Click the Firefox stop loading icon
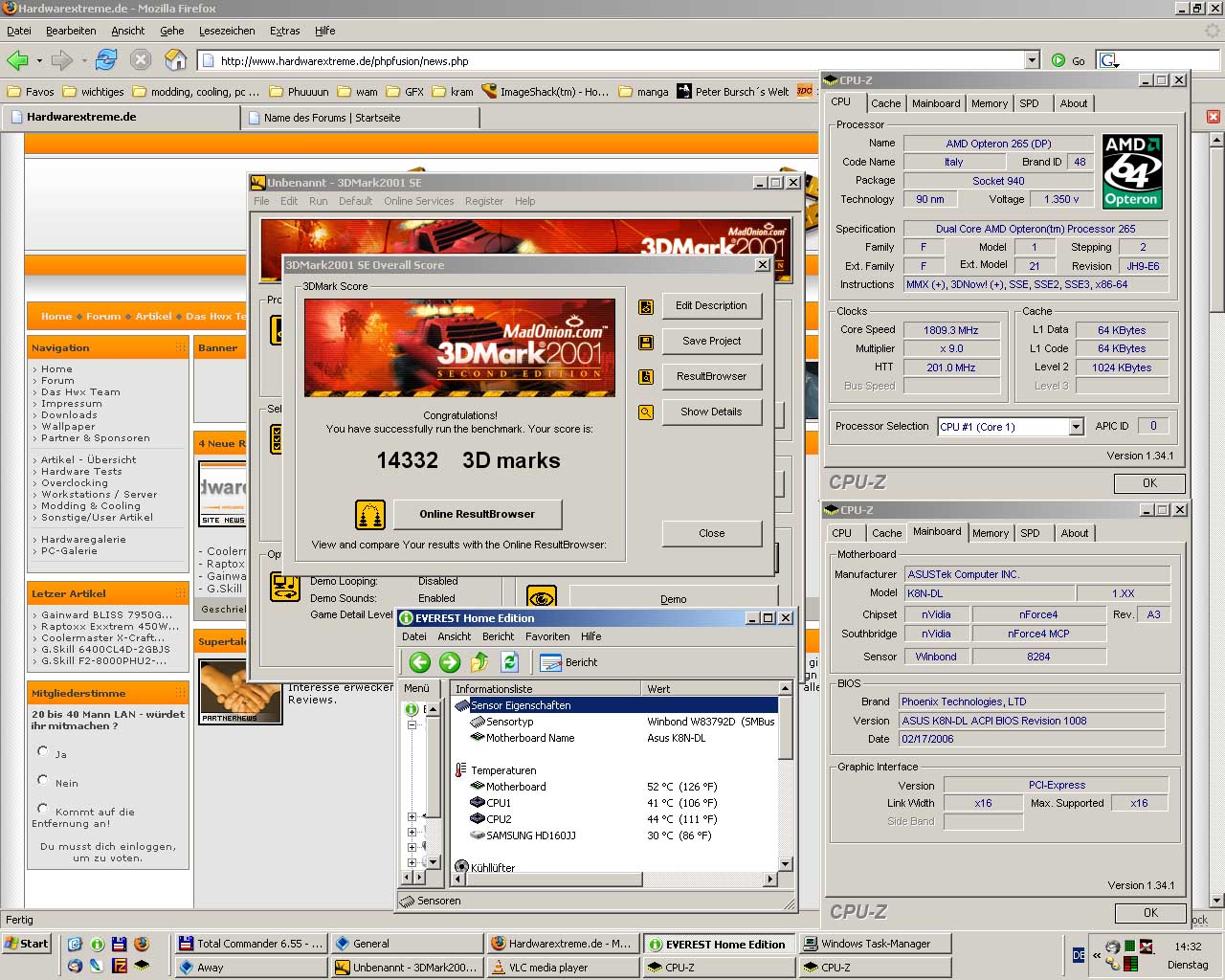1225x980 pixels. coord(141,60)
